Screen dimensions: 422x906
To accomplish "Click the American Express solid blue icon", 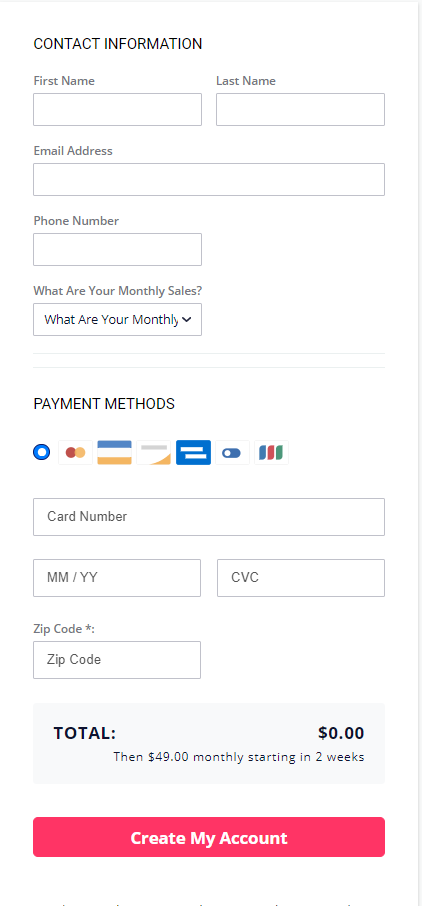I will tap(193, 452).
